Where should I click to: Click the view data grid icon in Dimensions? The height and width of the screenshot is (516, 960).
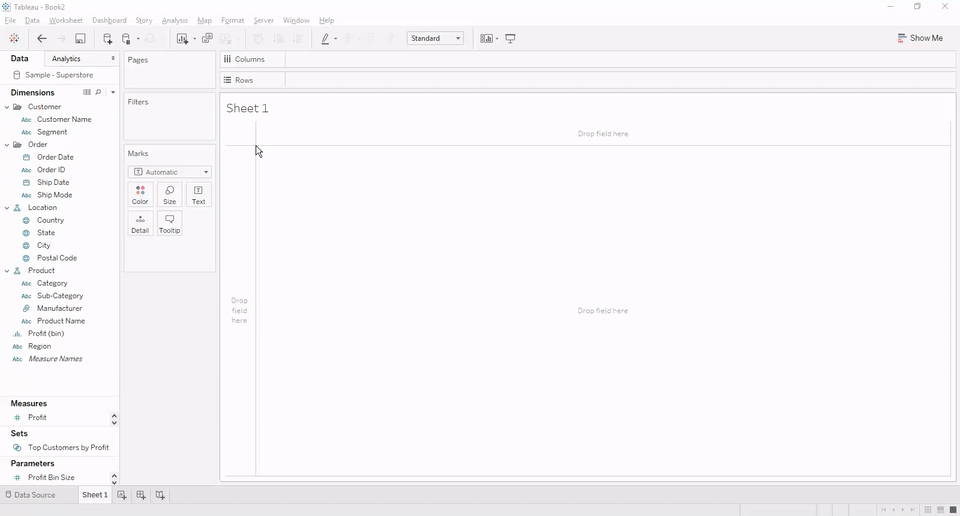pyautogui.click(x=86, y=92)
